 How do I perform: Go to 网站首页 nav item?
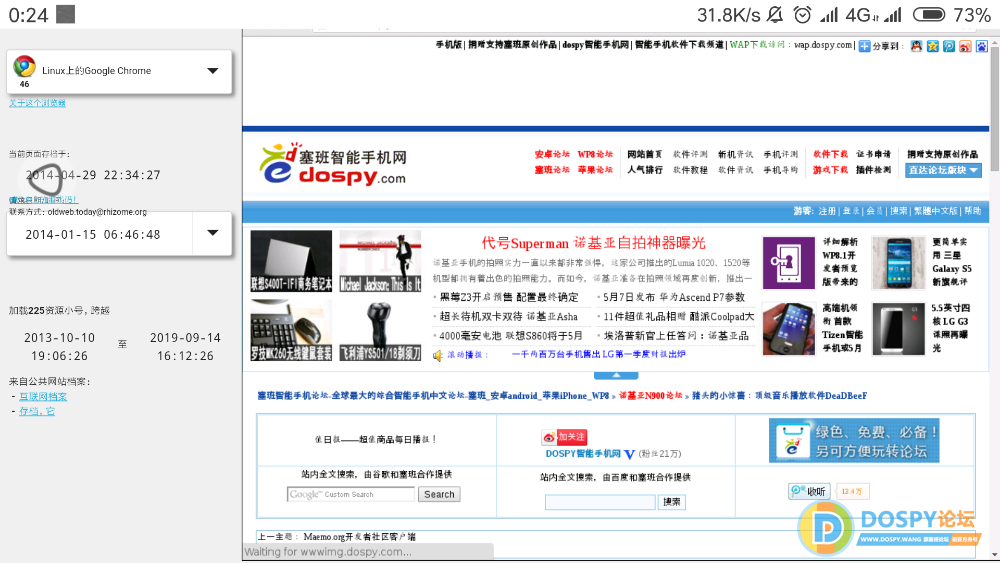(x=645, y=154)
